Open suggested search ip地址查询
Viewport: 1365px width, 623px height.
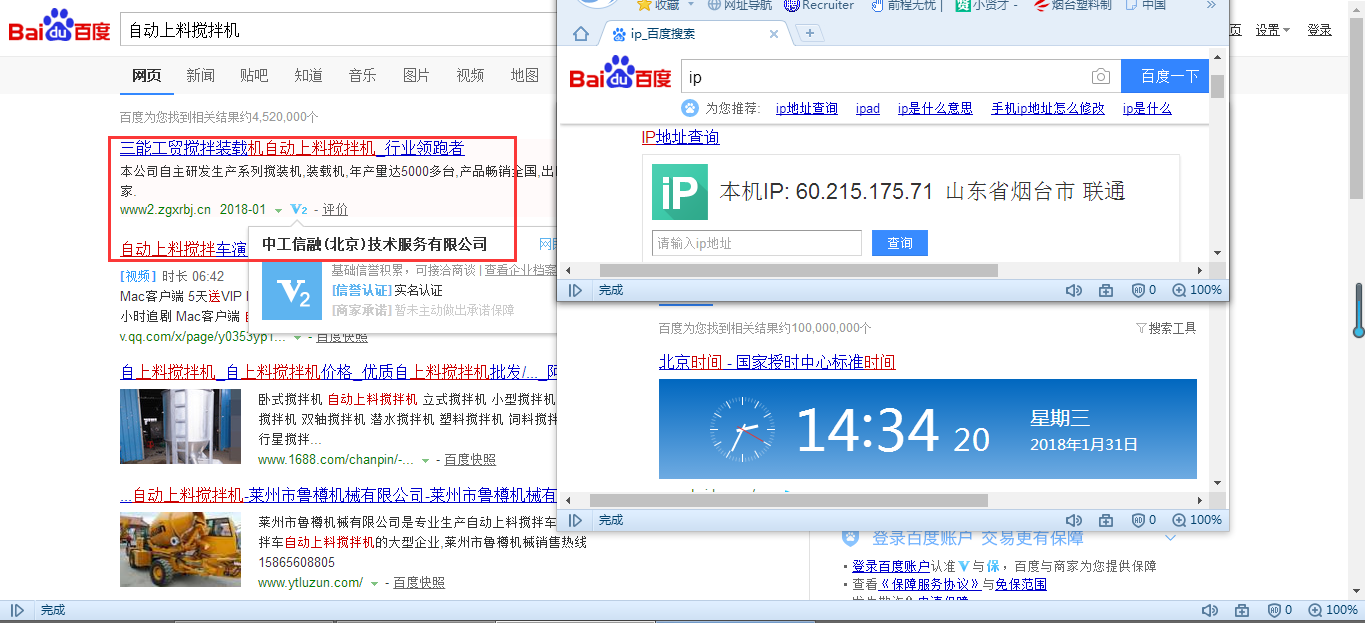(x=807, y=109)
